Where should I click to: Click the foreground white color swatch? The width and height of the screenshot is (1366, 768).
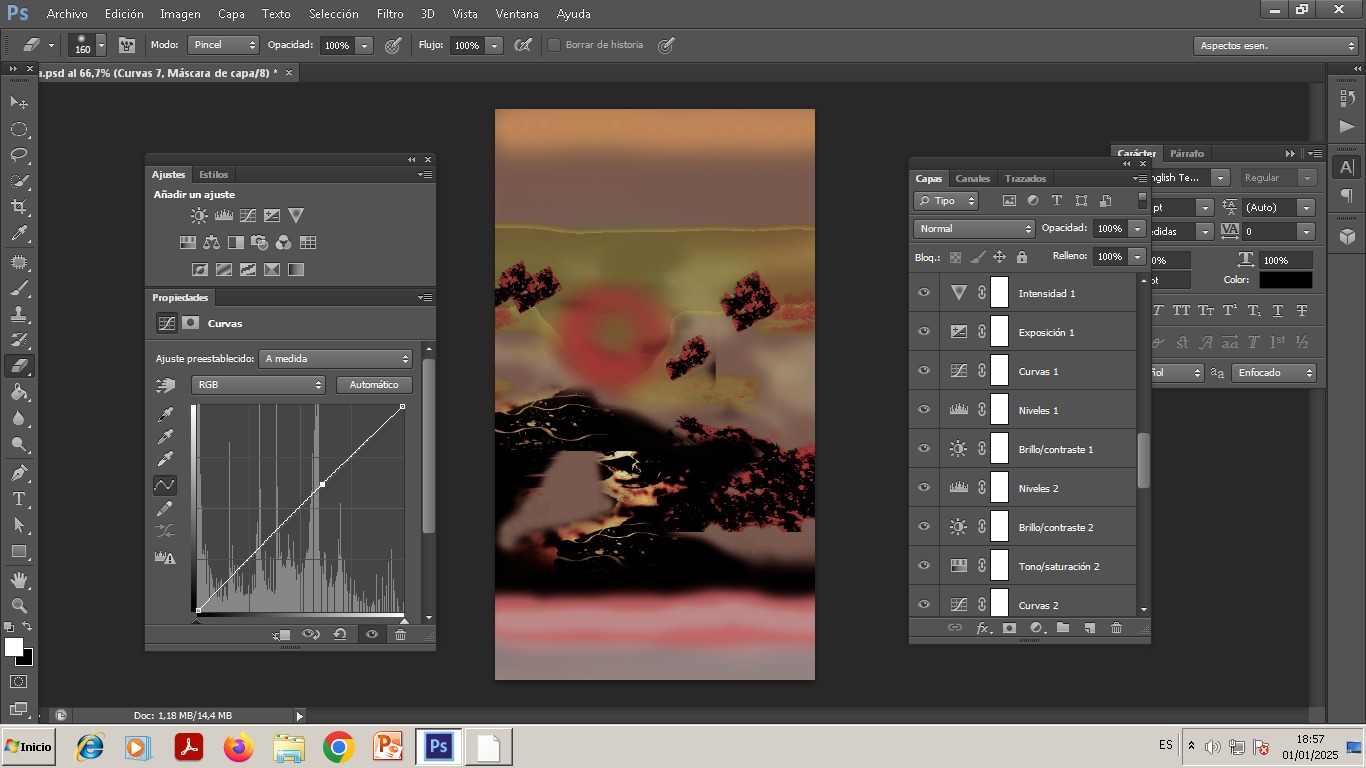point(13,647)
